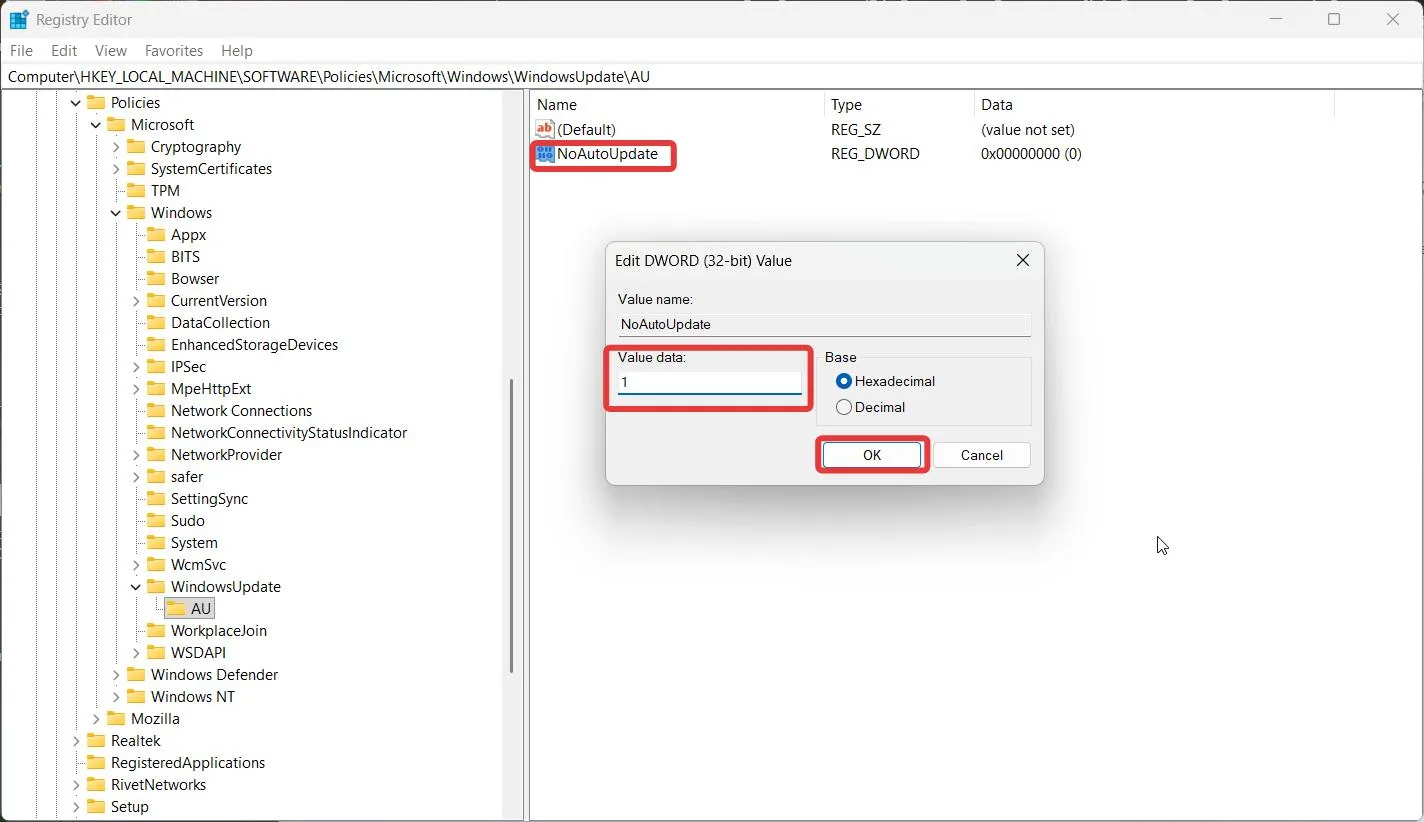Expand the IPSec key
The width and height of the screenshot is (1424, 822).
point(136,367)
